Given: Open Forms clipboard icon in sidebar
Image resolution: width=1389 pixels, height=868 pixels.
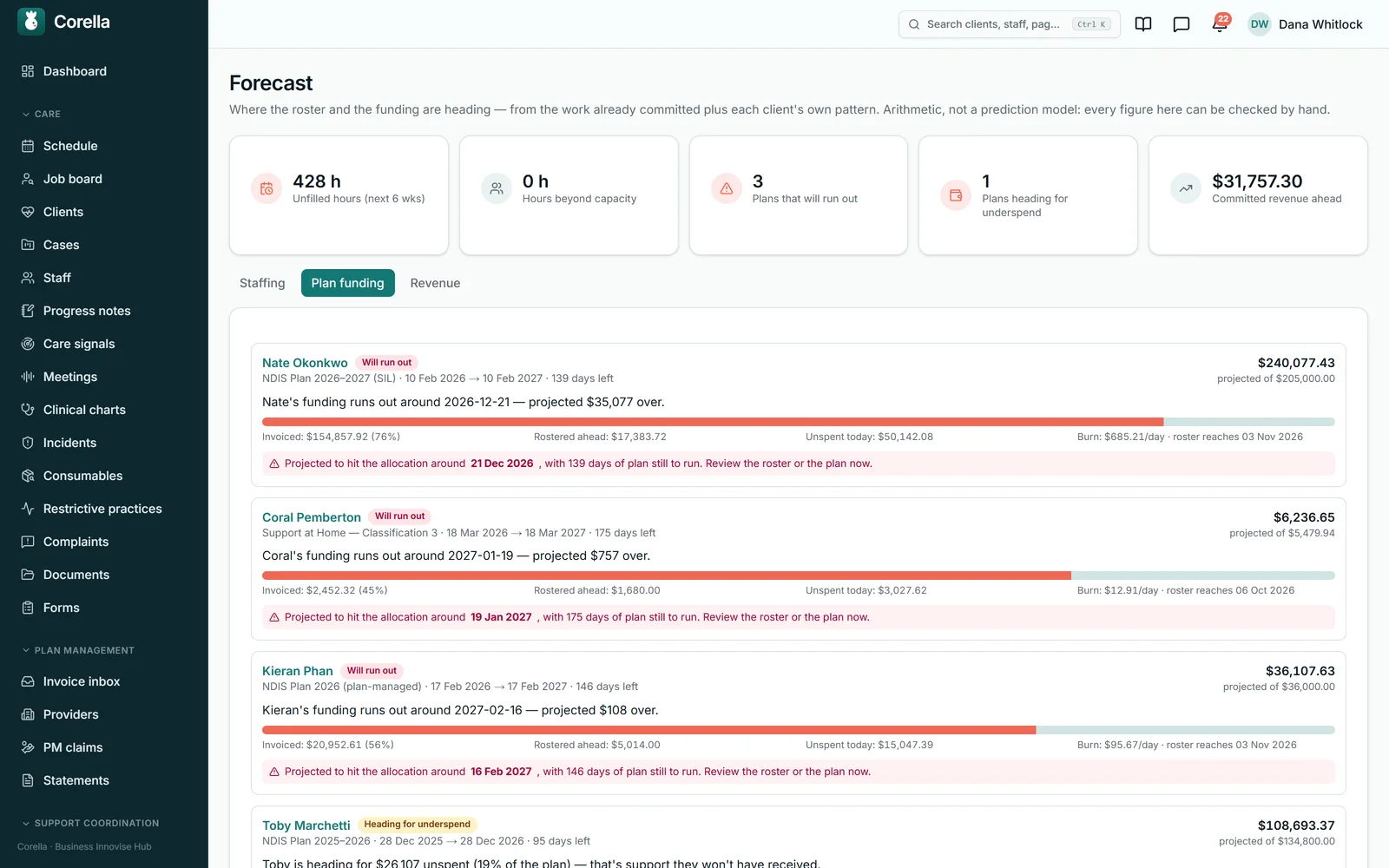Looking at the screenshot, I should coord(28,608).
